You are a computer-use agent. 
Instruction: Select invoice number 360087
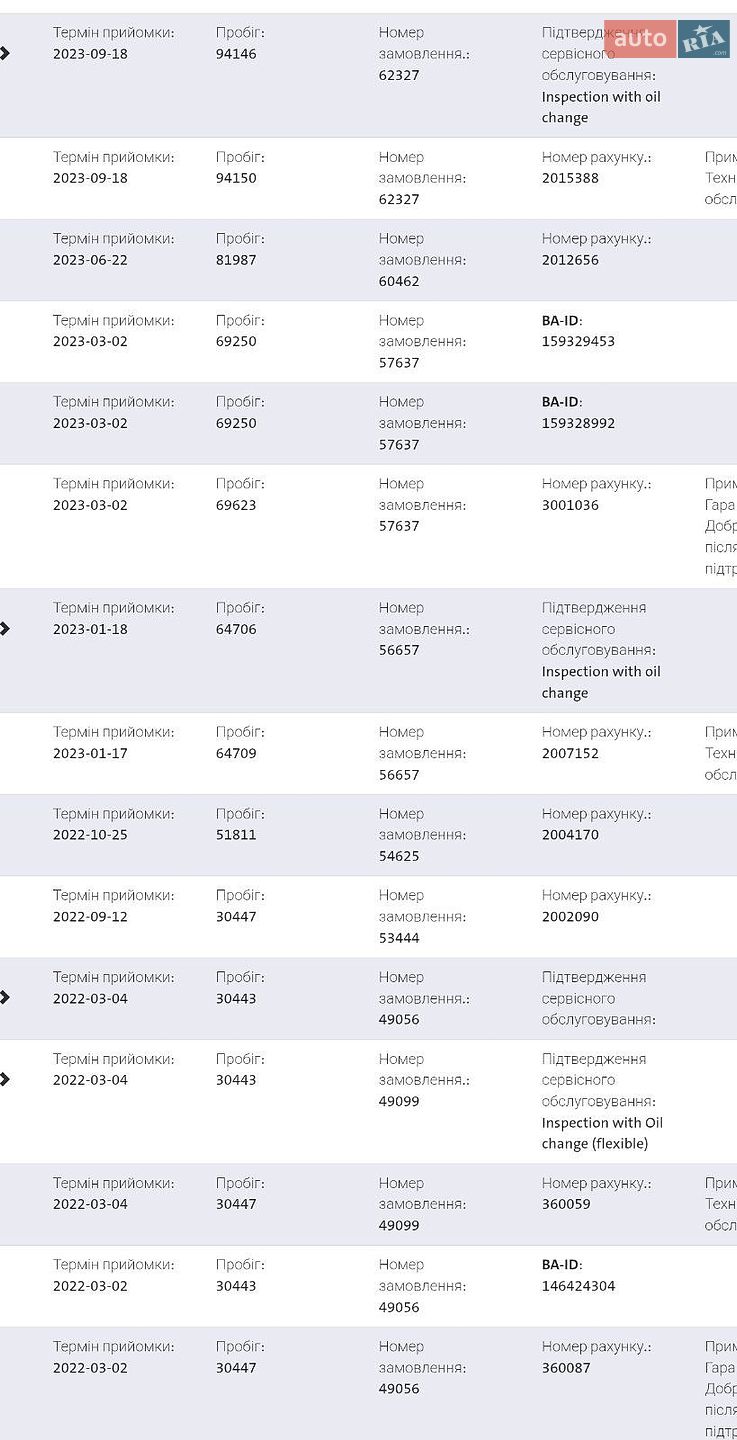pos(566,1368)
